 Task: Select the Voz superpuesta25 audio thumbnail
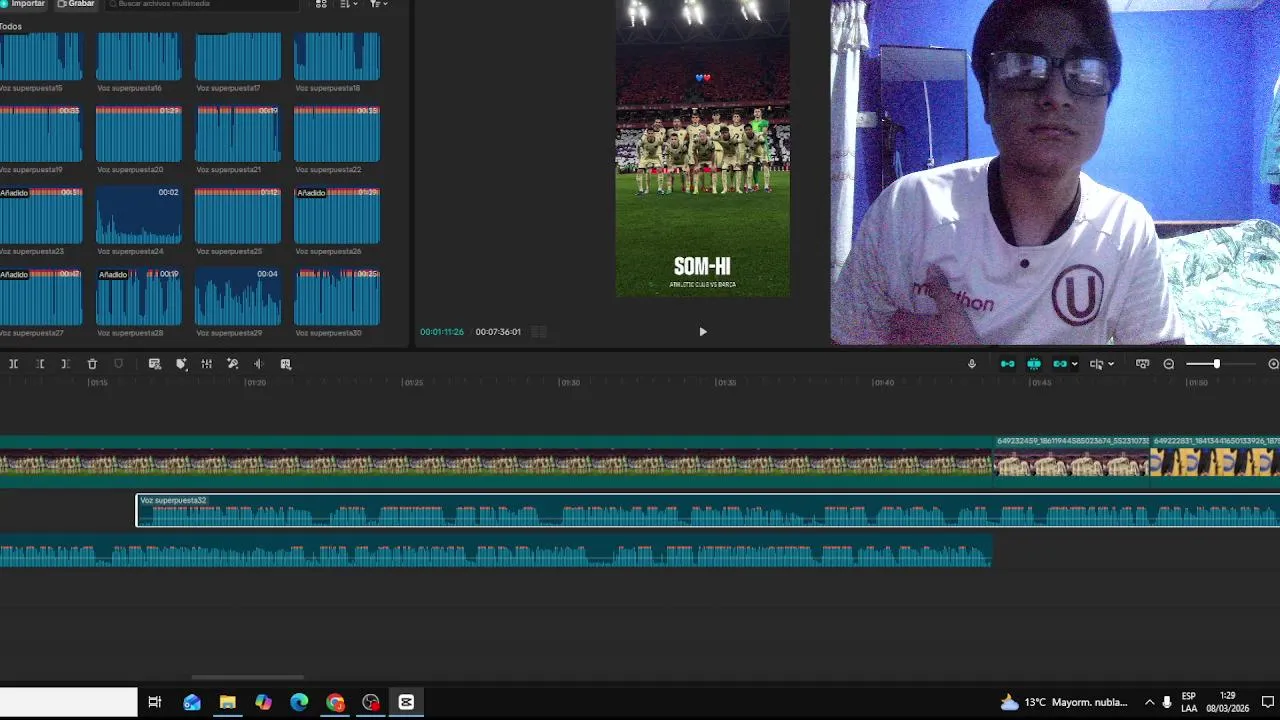pos(238,215)
